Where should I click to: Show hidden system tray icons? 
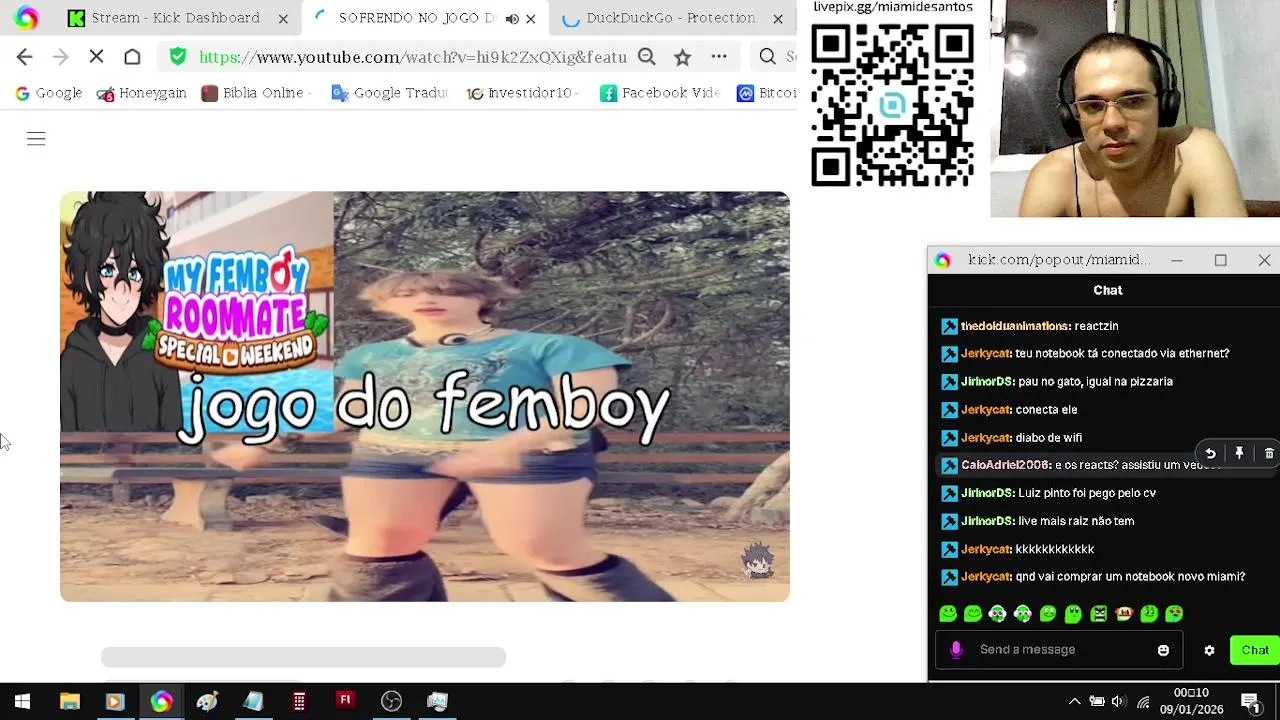click(x=1074, y=702)
